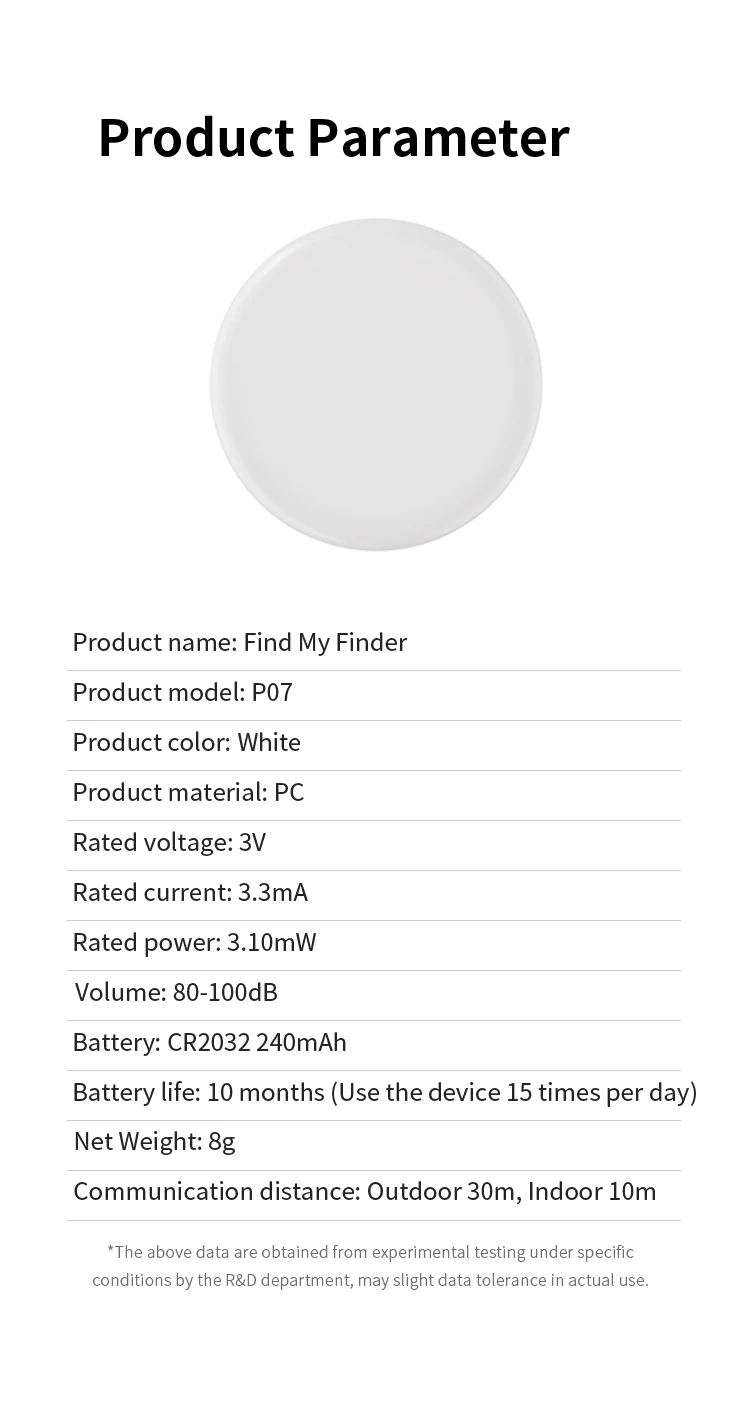Click the Product material: PC row
Screen dimensions: 750x1424
coord(188,792)
